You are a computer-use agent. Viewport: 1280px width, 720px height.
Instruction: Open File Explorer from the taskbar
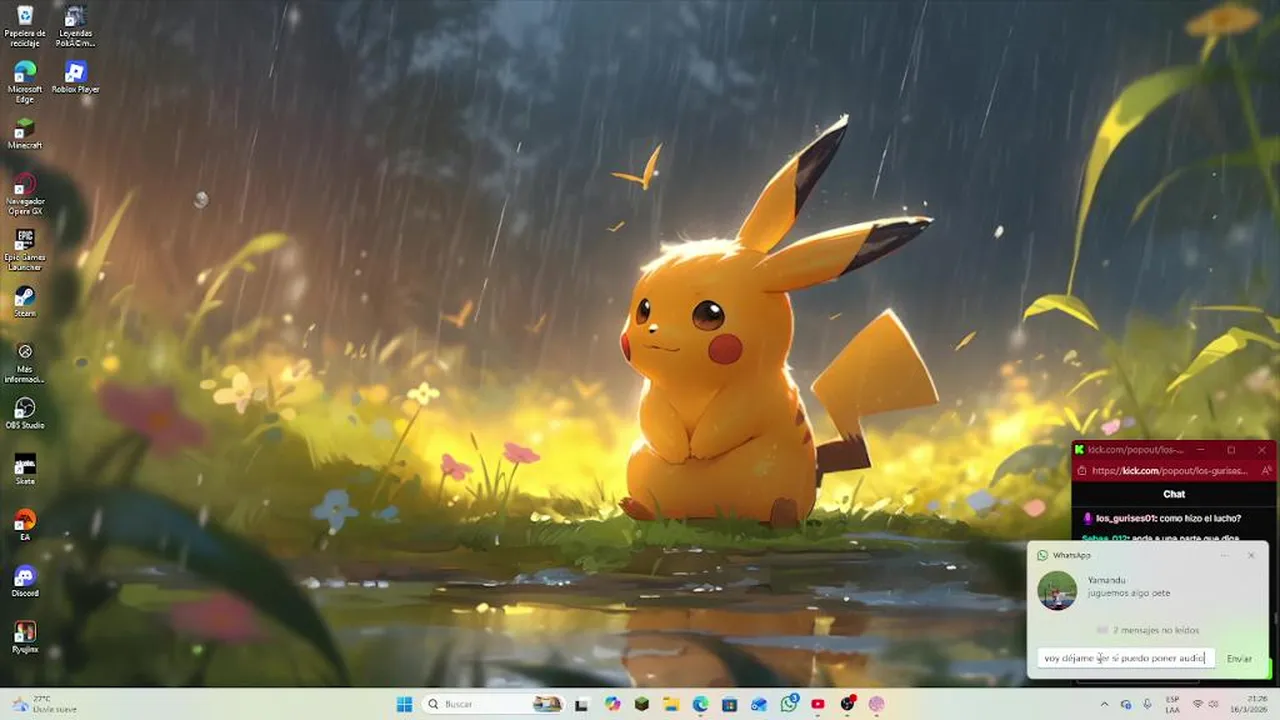pos(671,704)
